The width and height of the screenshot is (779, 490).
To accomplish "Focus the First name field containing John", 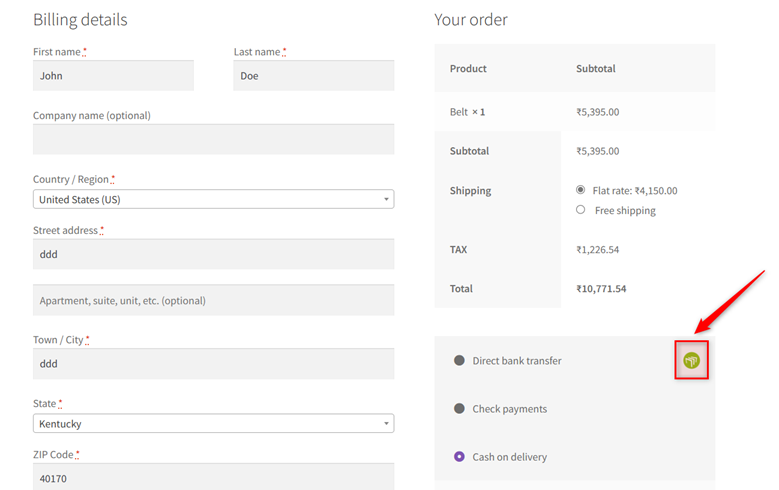I will coord(113,76).
